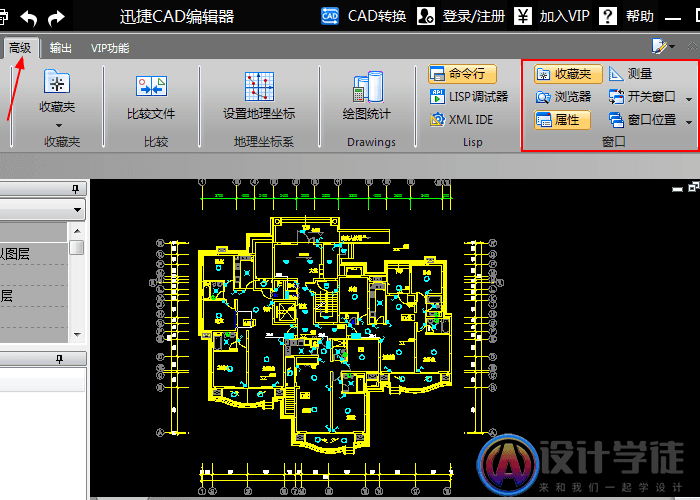Expand the 窗口位置 dropdown arrow
The width and height of the screenshot is (700, 500).
pos(689,122)
